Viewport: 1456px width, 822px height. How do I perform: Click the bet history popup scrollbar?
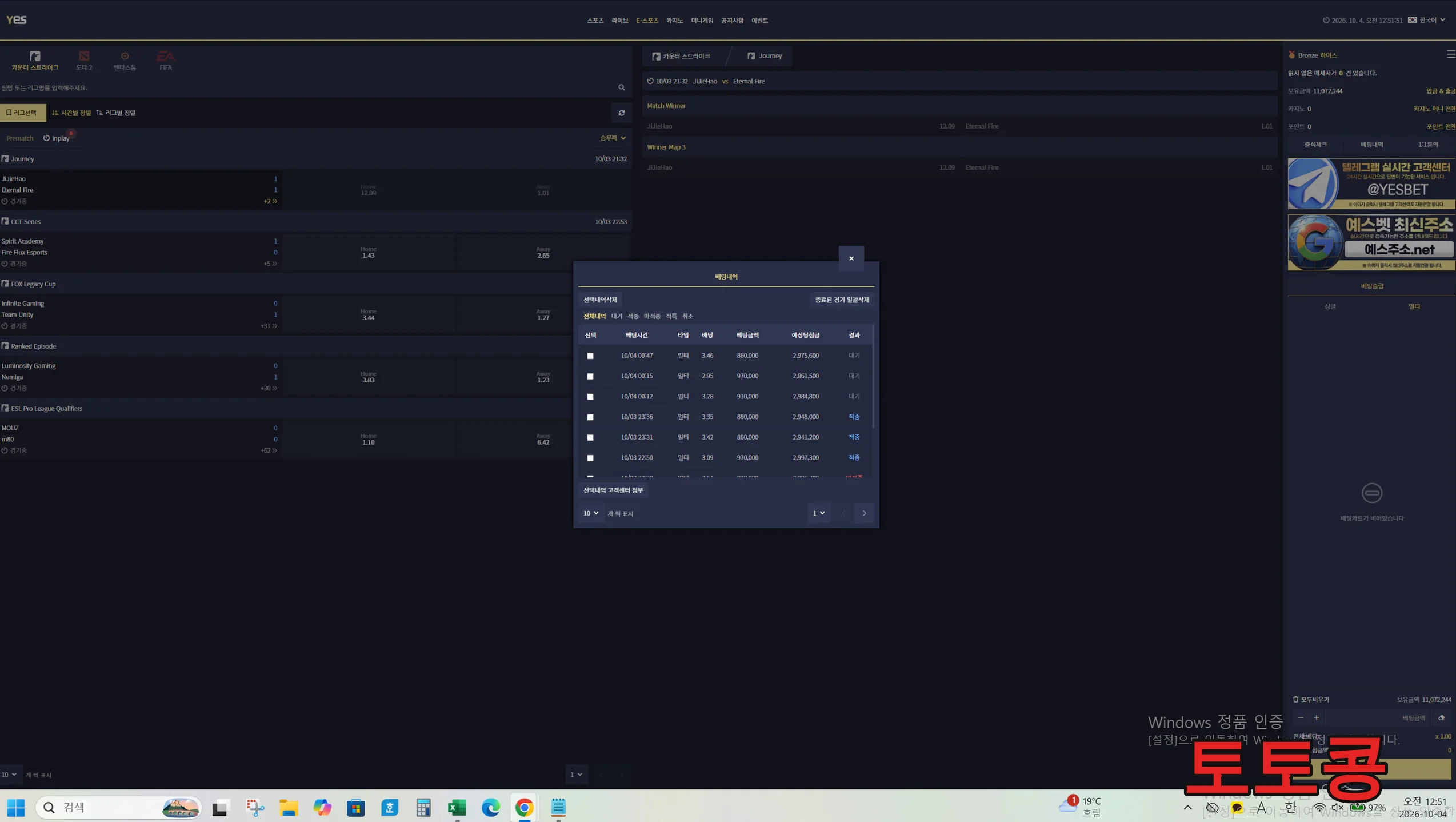873,376
